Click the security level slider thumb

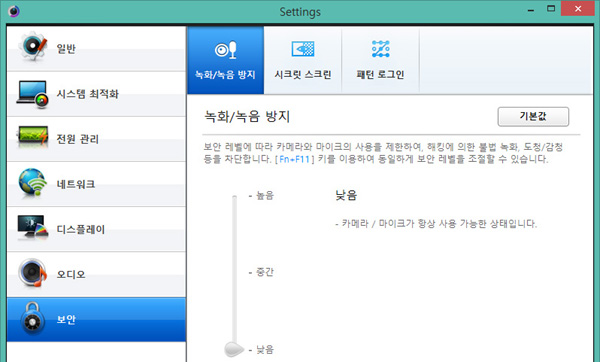(x=234, y=349)
